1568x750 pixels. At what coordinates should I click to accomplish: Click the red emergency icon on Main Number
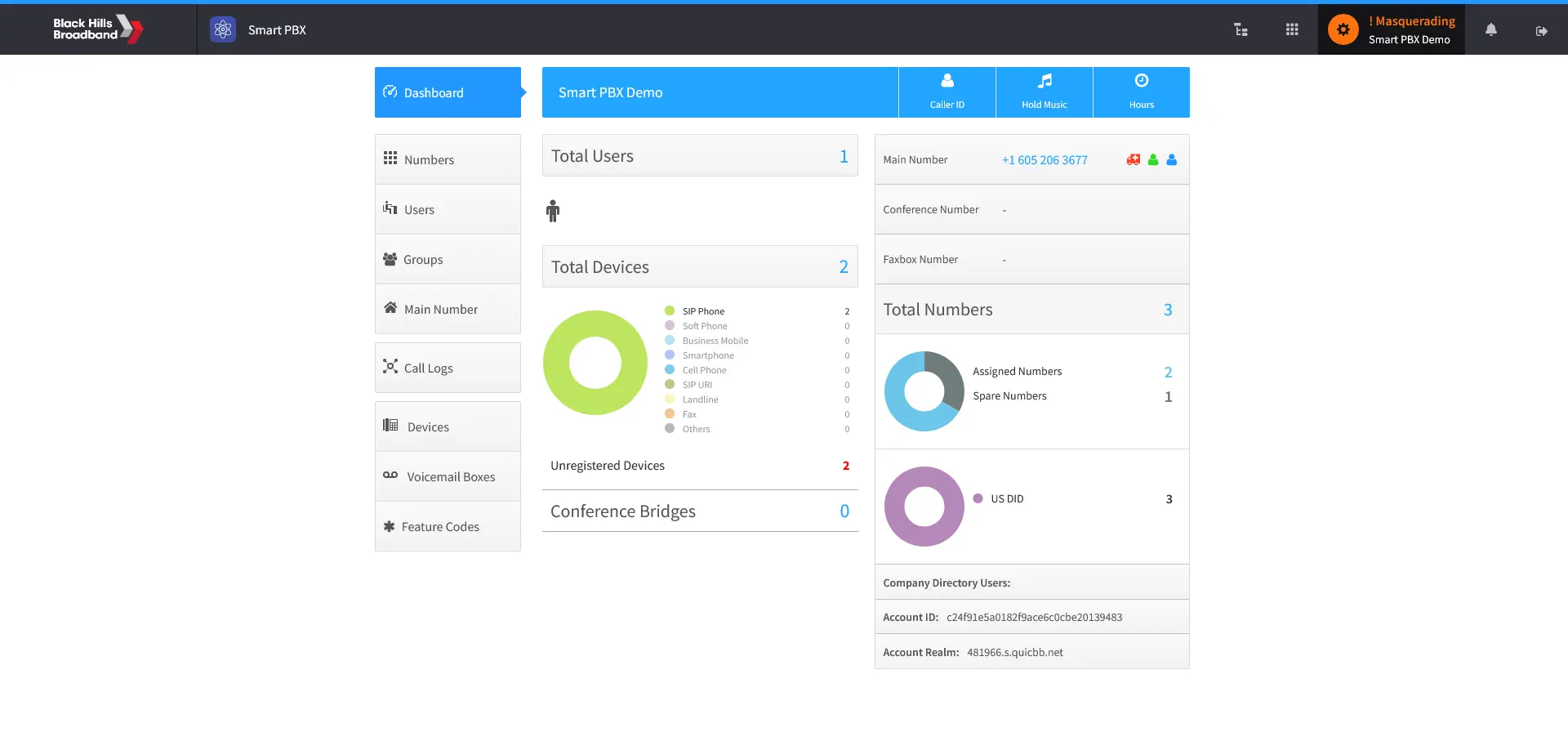[x=1133, y=160]
